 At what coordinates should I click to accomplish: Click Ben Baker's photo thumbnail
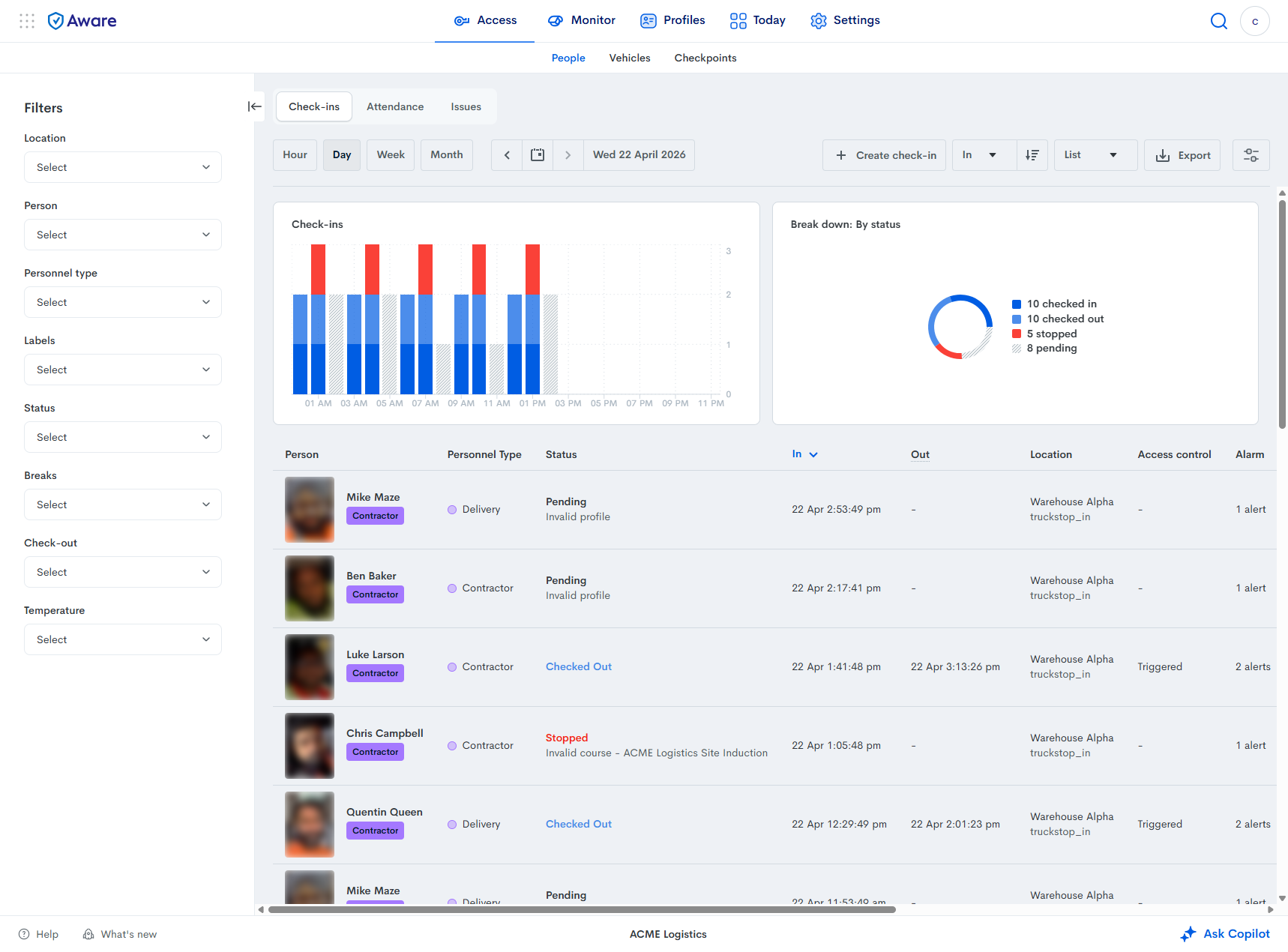310,588
